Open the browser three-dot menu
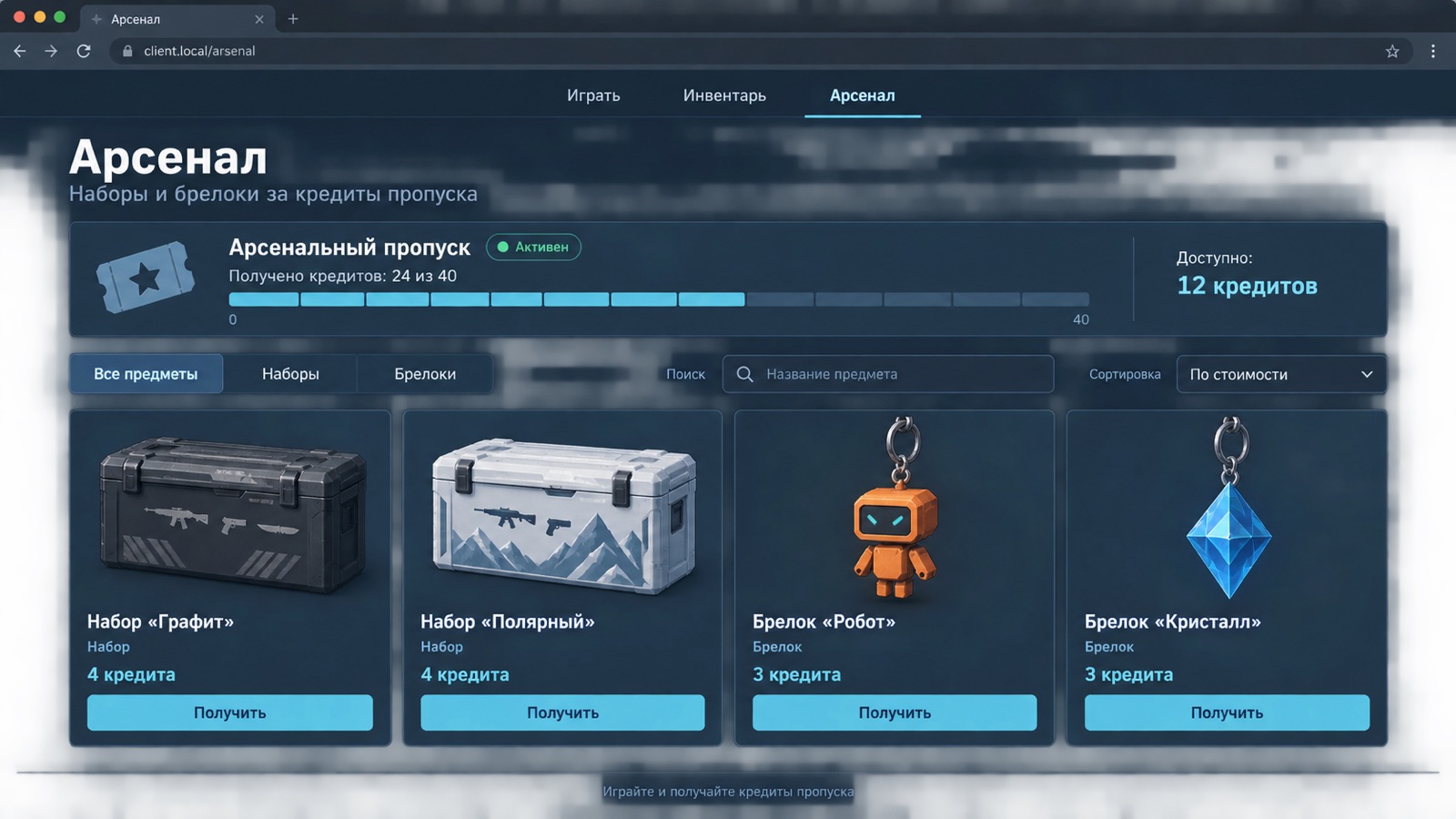Viewport: 1456px width, 819px height. [1433, 51]
